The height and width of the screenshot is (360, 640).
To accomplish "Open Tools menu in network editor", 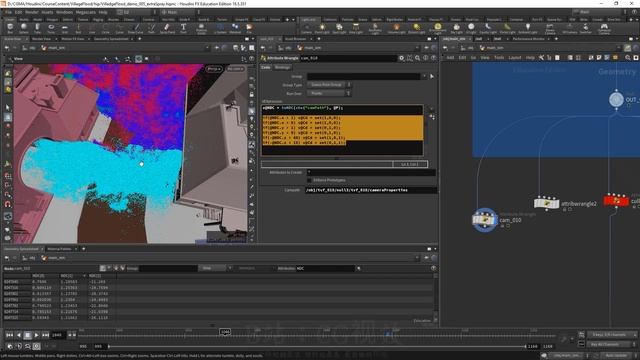I will coord(499,58).
